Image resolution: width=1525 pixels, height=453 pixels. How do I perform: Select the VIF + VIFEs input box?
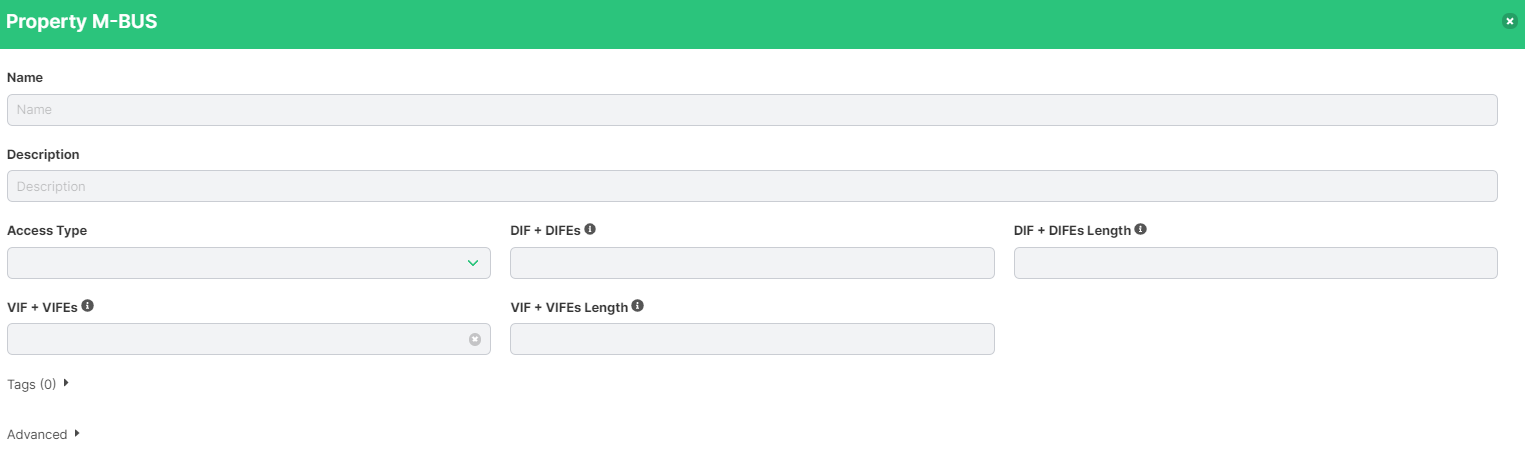(x=249, y=339)
